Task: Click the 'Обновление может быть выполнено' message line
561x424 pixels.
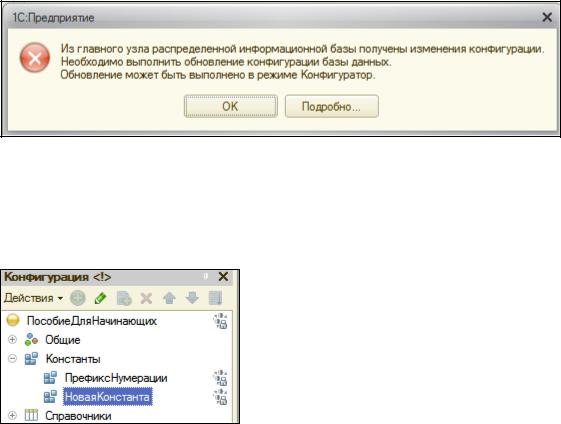Action: tap(218, 75)
